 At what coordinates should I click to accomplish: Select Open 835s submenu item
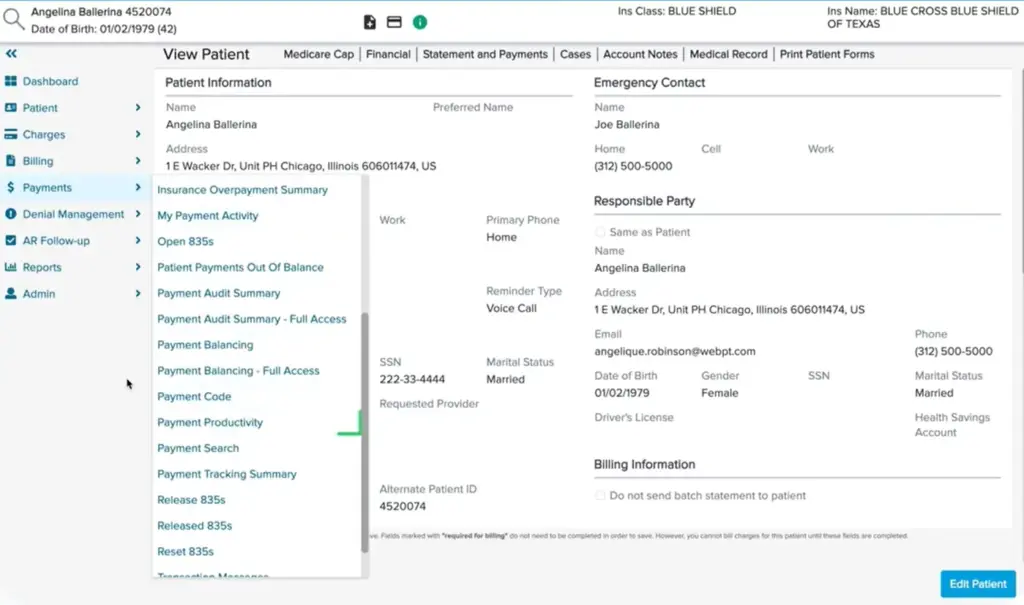185,242
